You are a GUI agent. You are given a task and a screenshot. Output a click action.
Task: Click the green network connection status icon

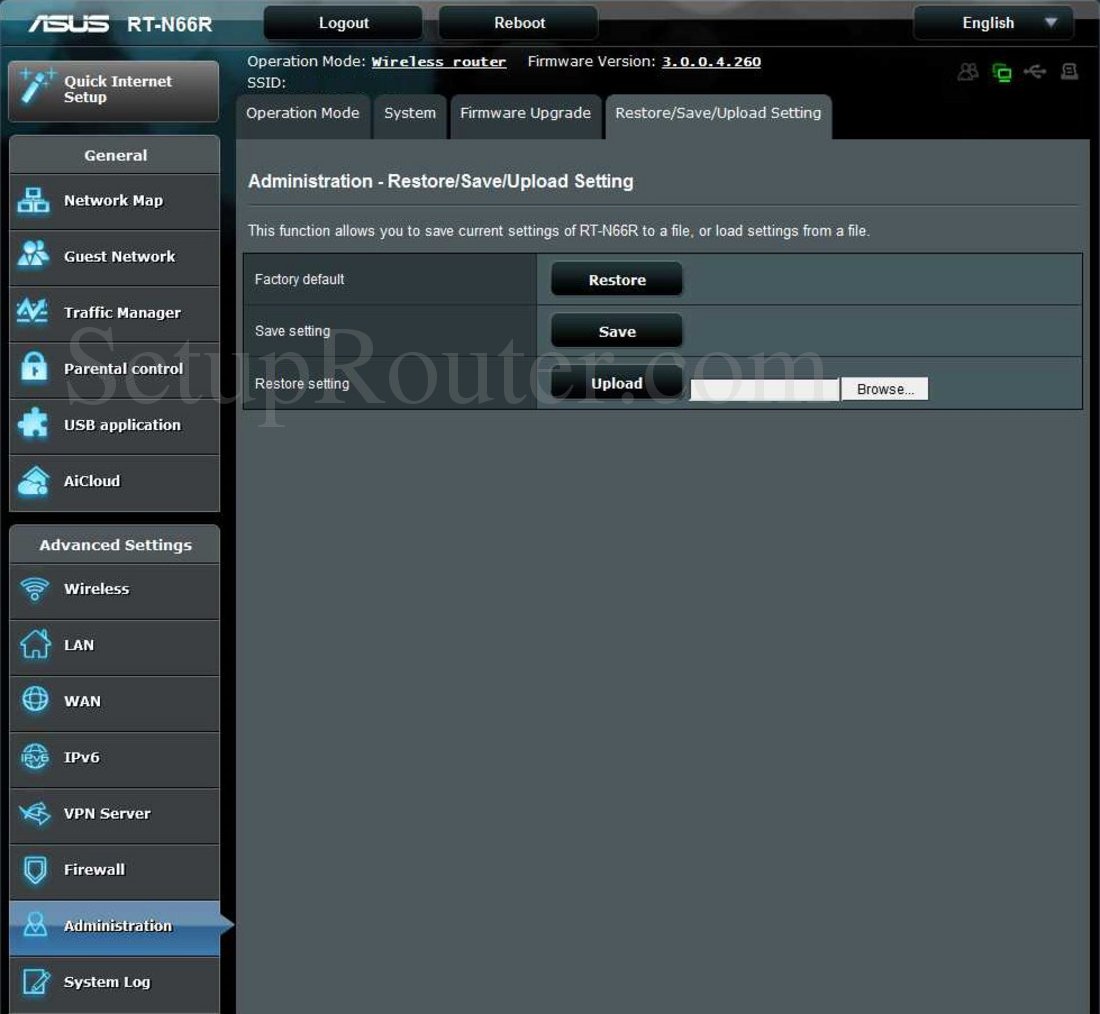tap(1002, 72)
